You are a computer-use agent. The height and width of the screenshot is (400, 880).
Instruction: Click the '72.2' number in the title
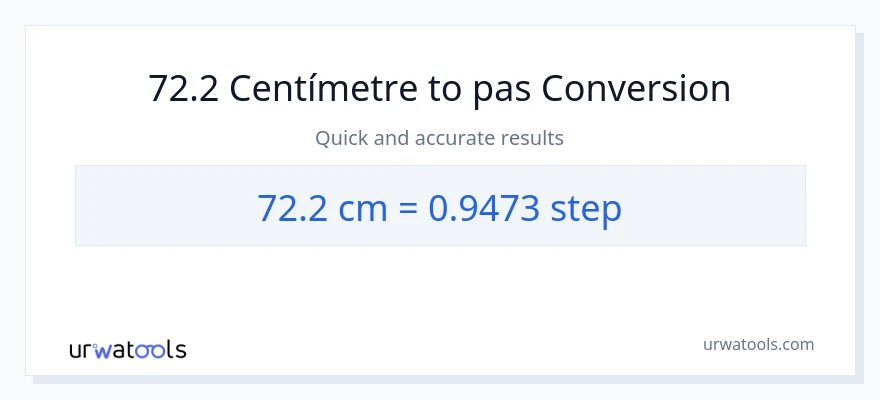coord(184,89)
